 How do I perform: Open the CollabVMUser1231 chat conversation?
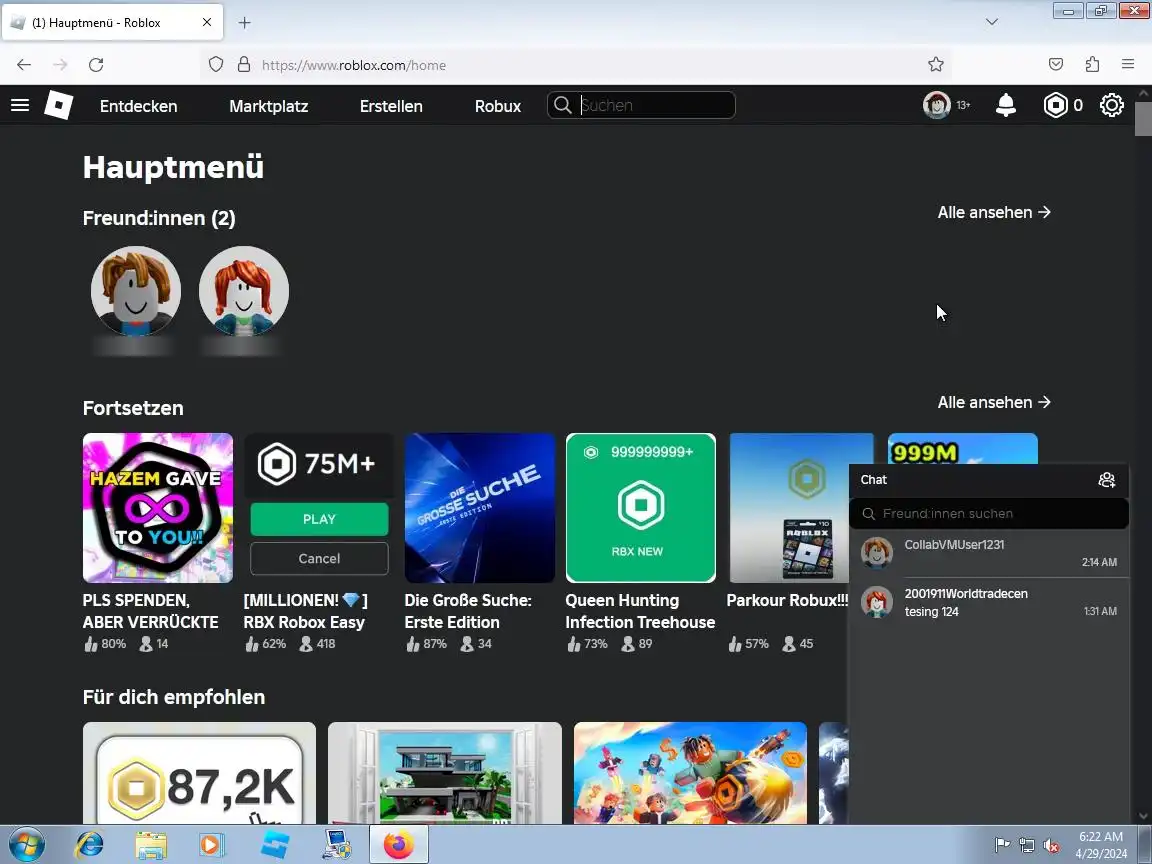click(x=988, y=553)
